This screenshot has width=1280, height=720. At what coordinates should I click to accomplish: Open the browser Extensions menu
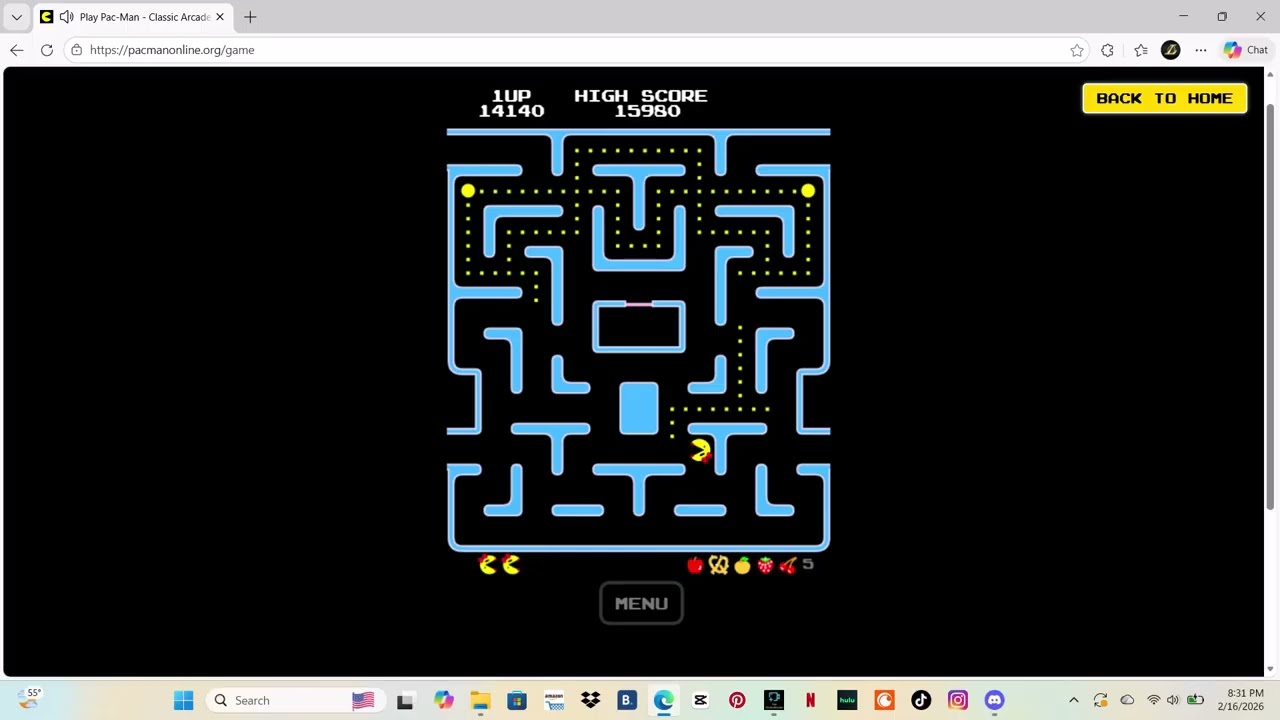click(1107, 50)
